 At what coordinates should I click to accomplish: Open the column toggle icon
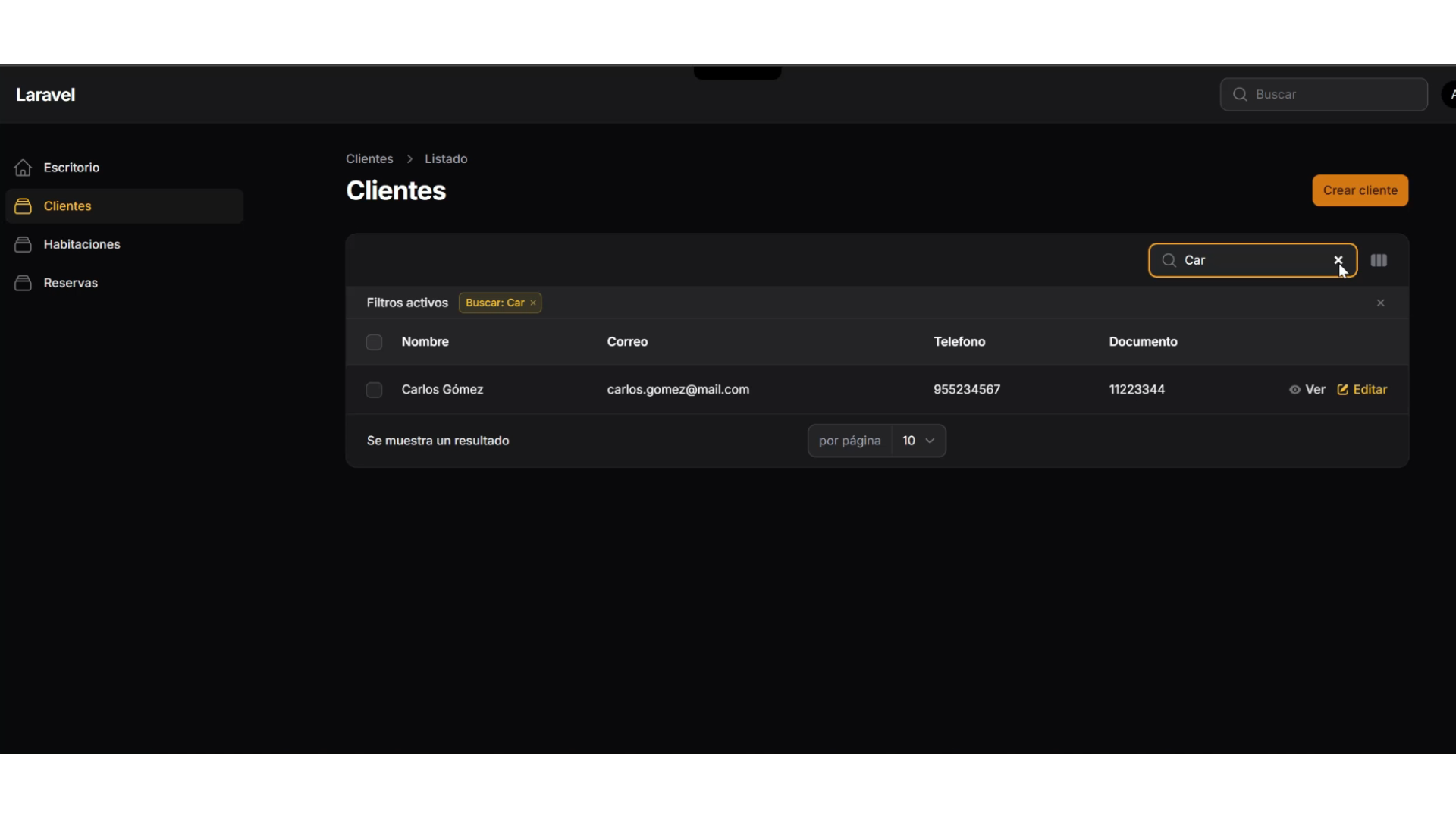[x=1379, y=260]
